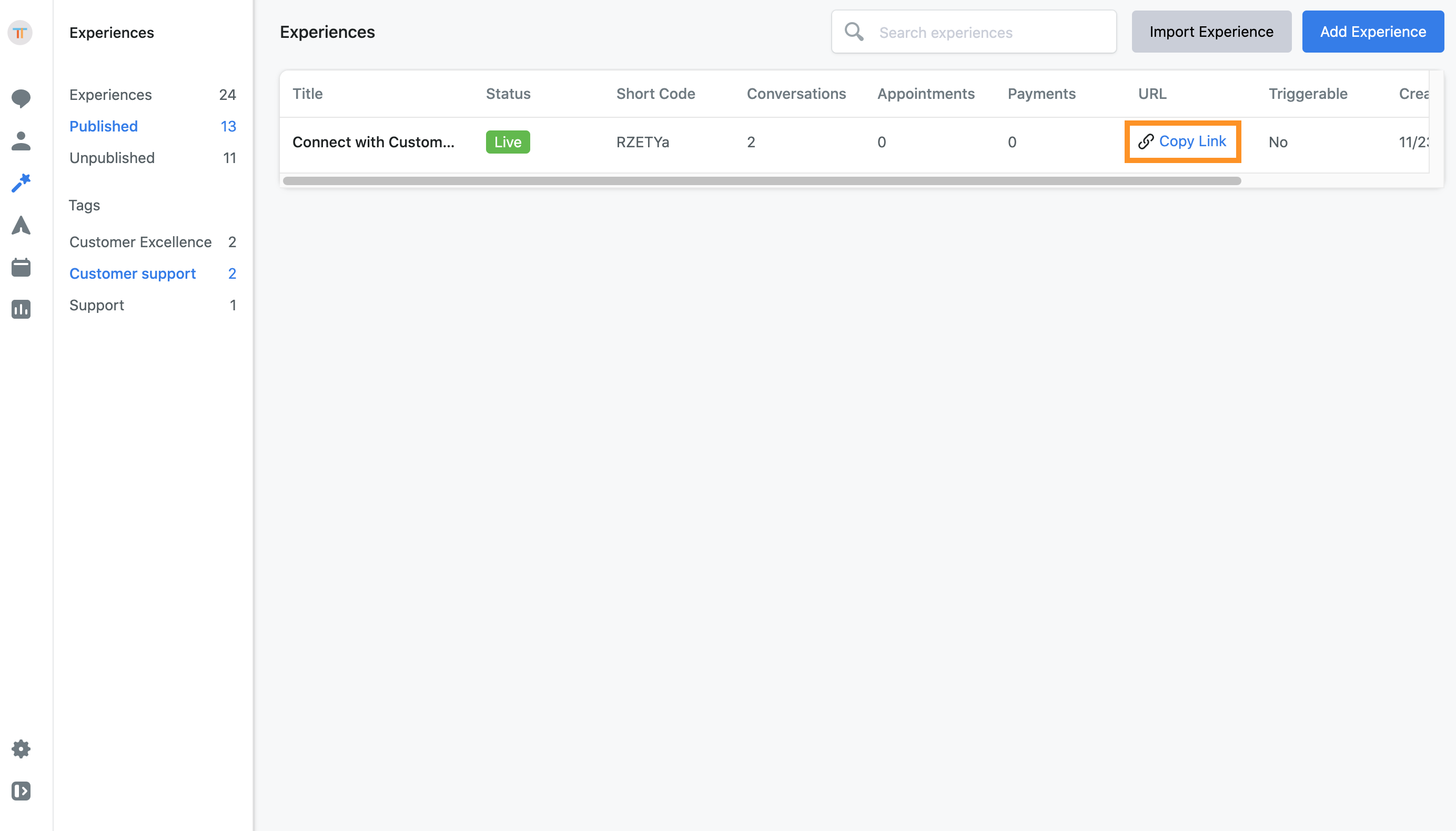Select the Customer Excellence tag
This screenshot has height=831, width=1456.
click(153, 242)
